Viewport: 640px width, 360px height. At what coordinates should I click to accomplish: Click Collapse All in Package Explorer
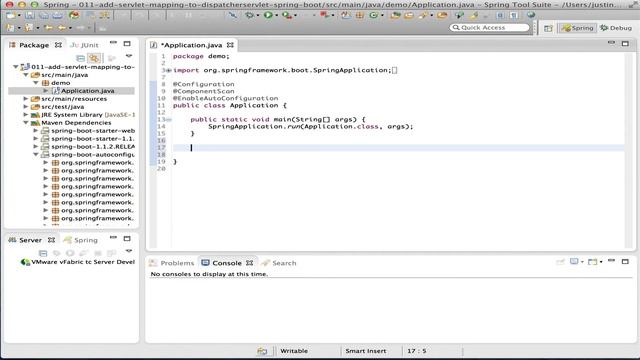80,58
